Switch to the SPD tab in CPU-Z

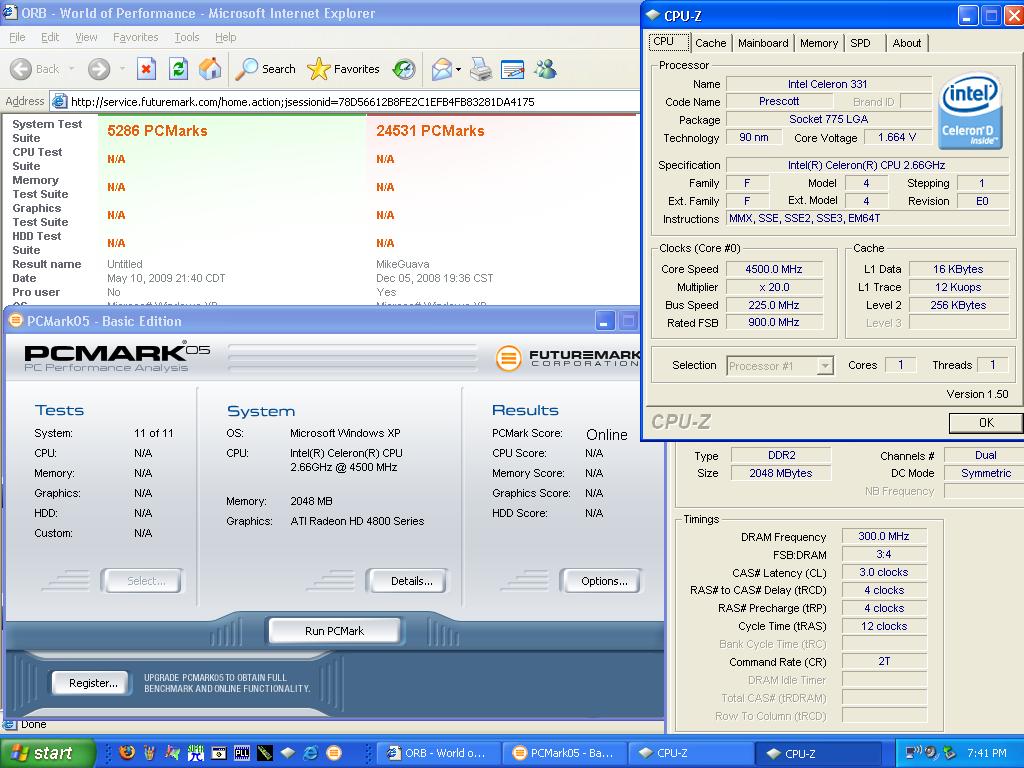[861, 43]
